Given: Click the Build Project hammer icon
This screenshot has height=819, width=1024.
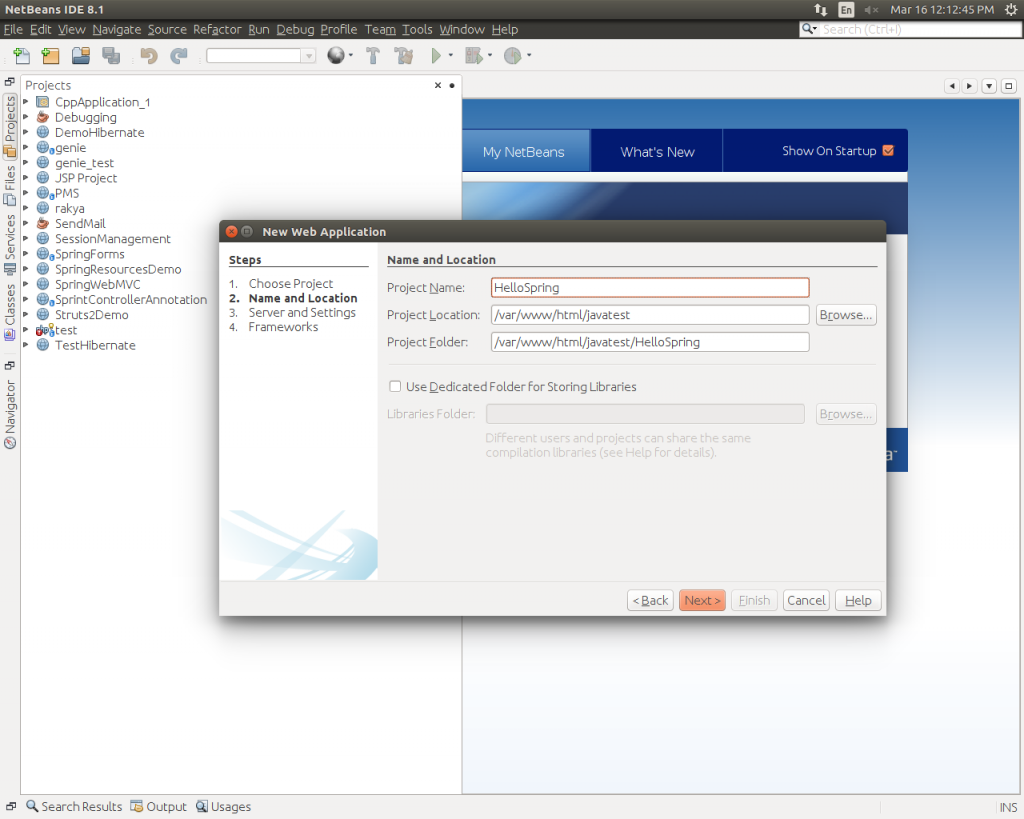Looking at the screenshot, I should point(373,56).
